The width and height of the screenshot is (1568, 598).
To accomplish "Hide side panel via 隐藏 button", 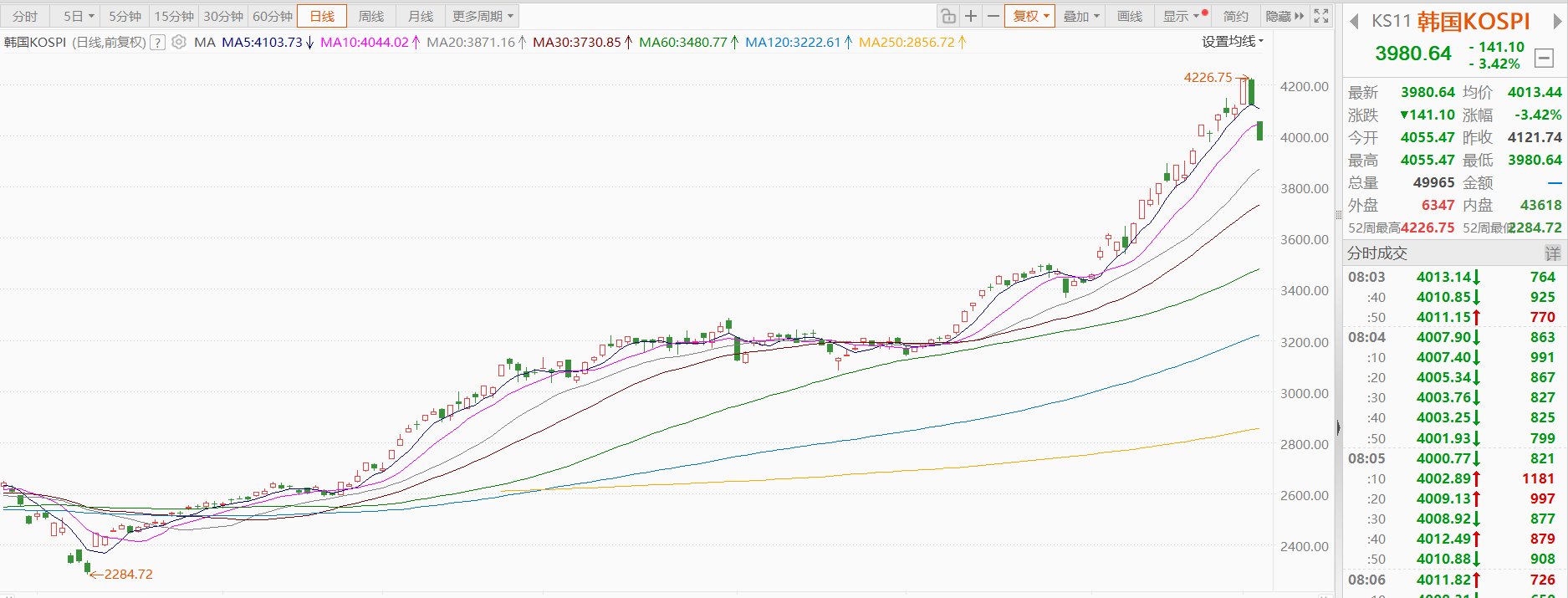I will click(1284, 16).
